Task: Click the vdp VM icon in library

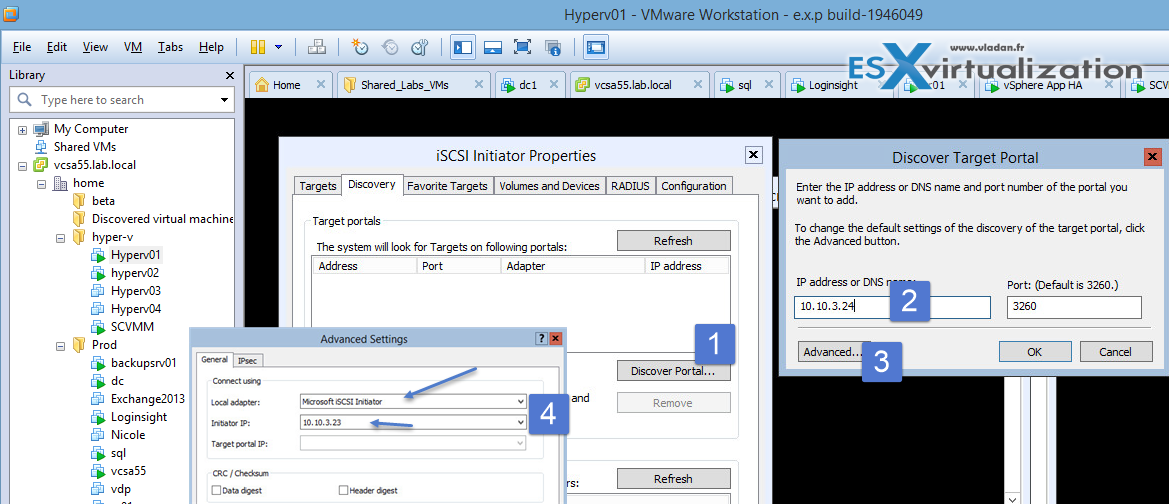Action: (99, 489)
